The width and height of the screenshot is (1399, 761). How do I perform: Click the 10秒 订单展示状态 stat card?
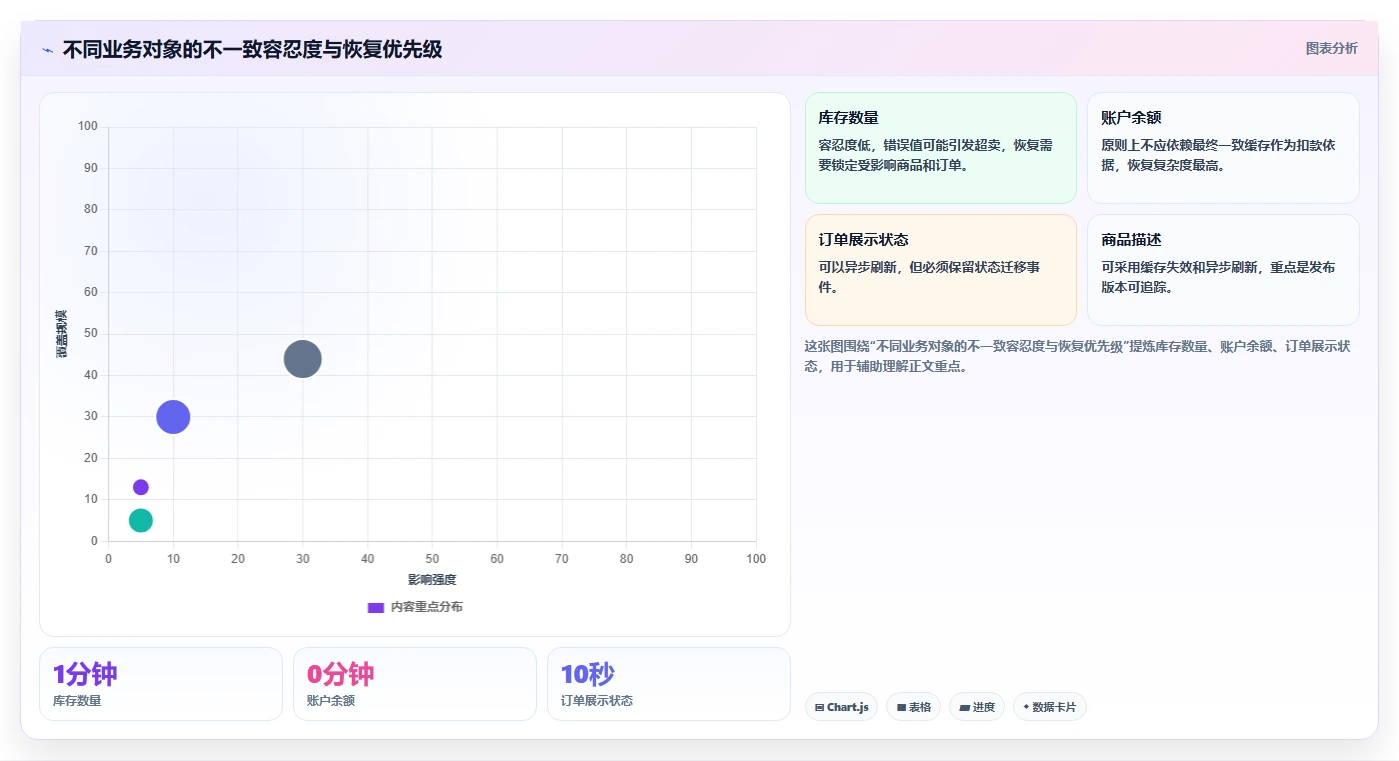coord(669,684)
